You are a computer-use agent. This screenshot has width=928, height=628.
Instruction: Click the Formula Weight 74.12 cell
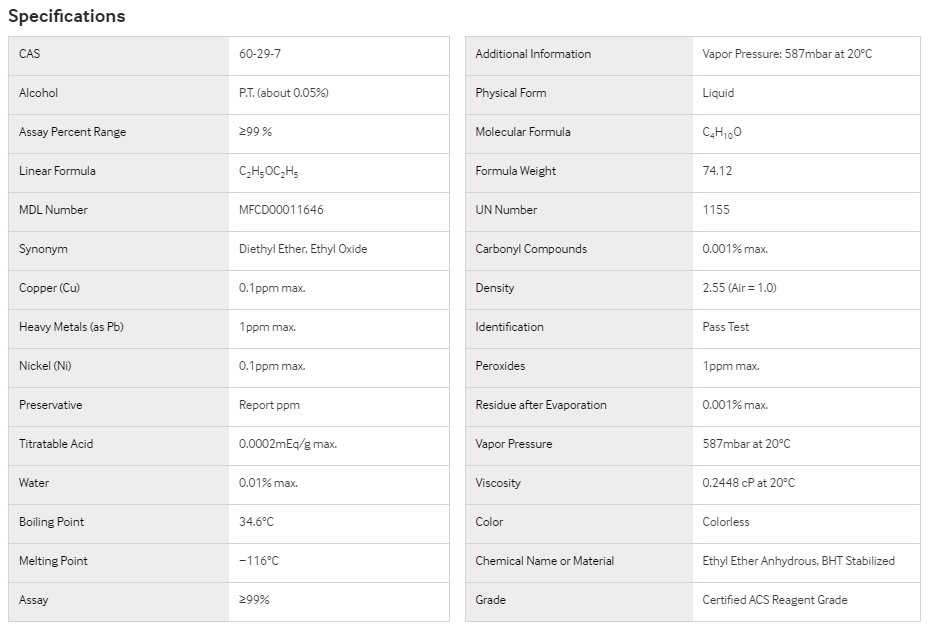tap(806, 171)
